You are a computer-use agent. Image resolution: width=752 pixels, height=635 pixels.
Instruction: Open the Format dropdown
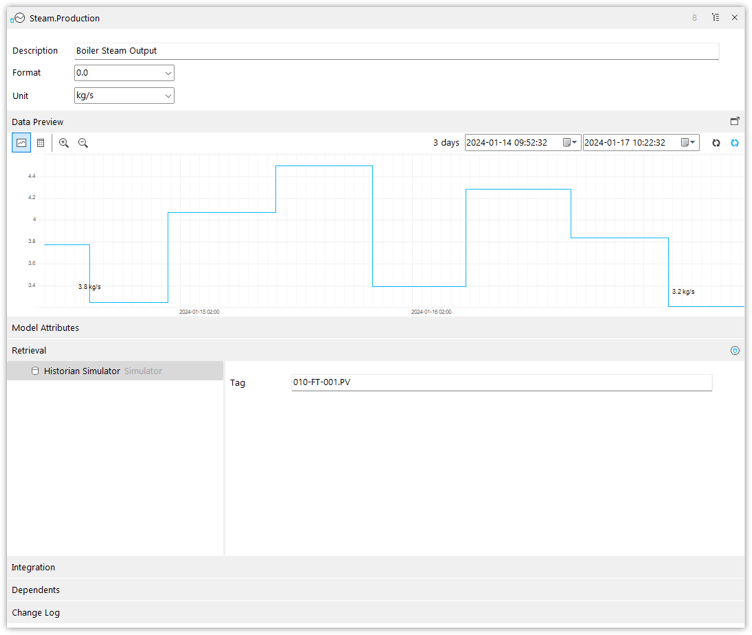click(124, 73)
